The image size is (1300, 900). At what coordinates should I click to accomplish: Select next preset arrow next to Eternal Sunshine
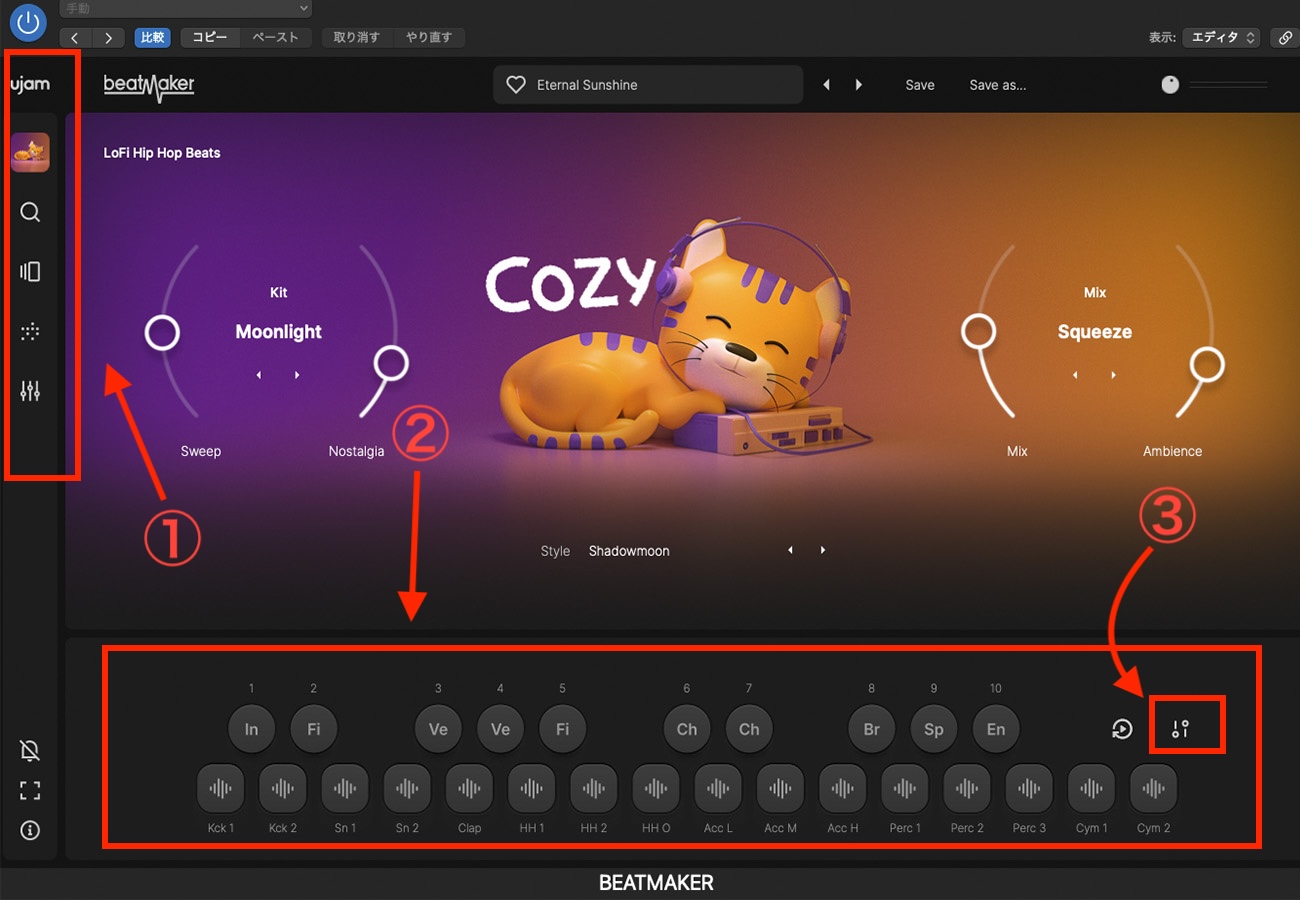point(859,85)
